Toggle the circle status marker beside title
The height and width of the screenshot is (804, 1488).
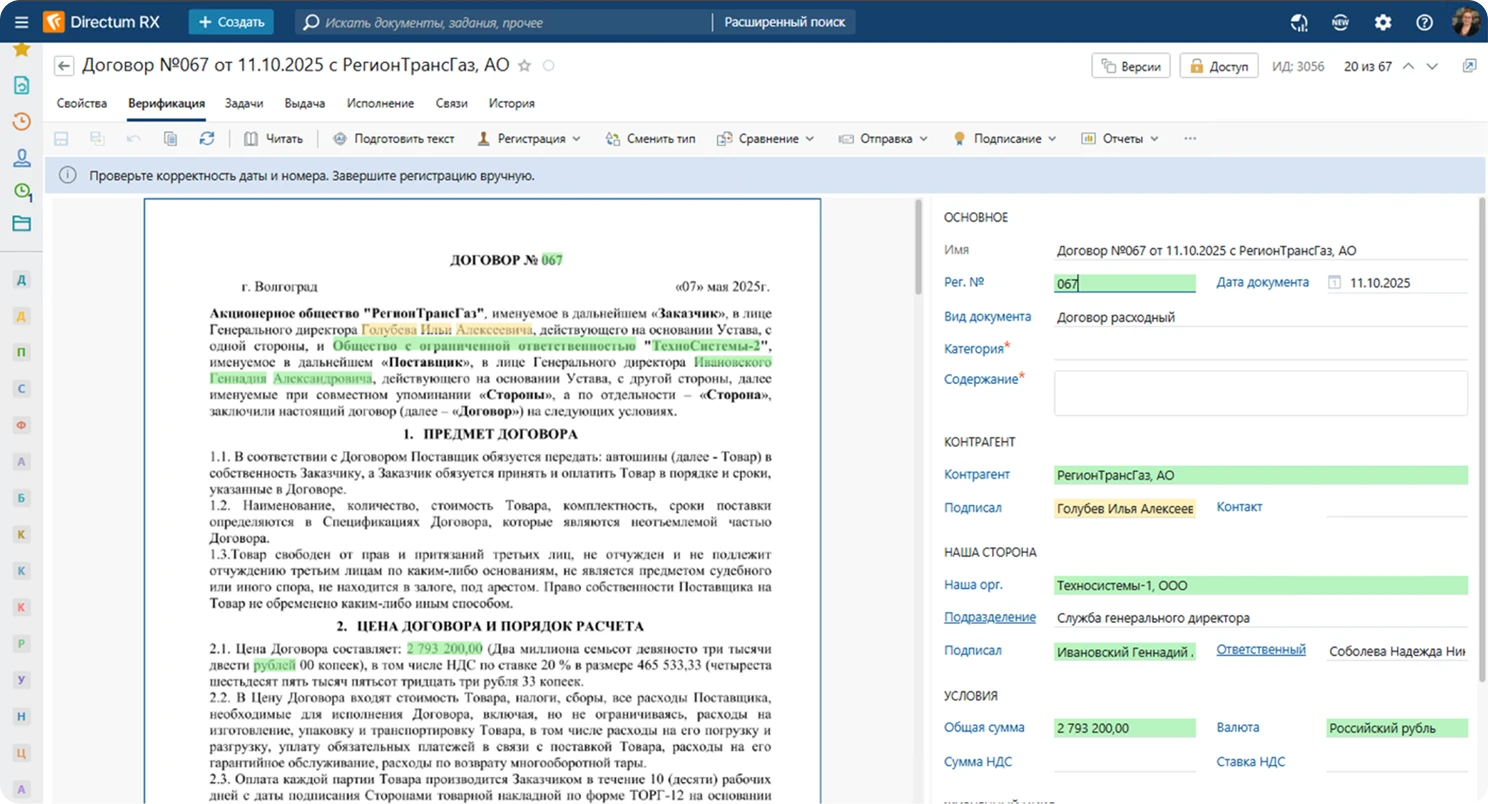coord(548,66)
